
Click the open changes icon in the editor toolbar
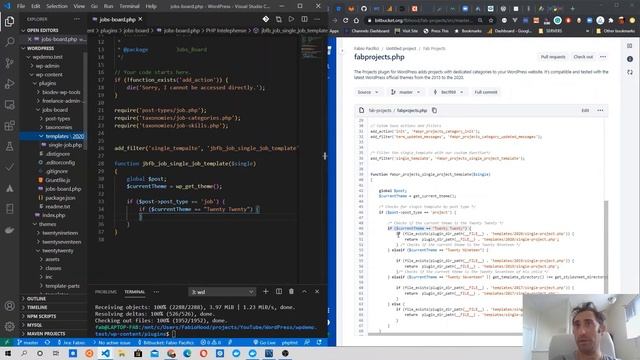[278, 19]
